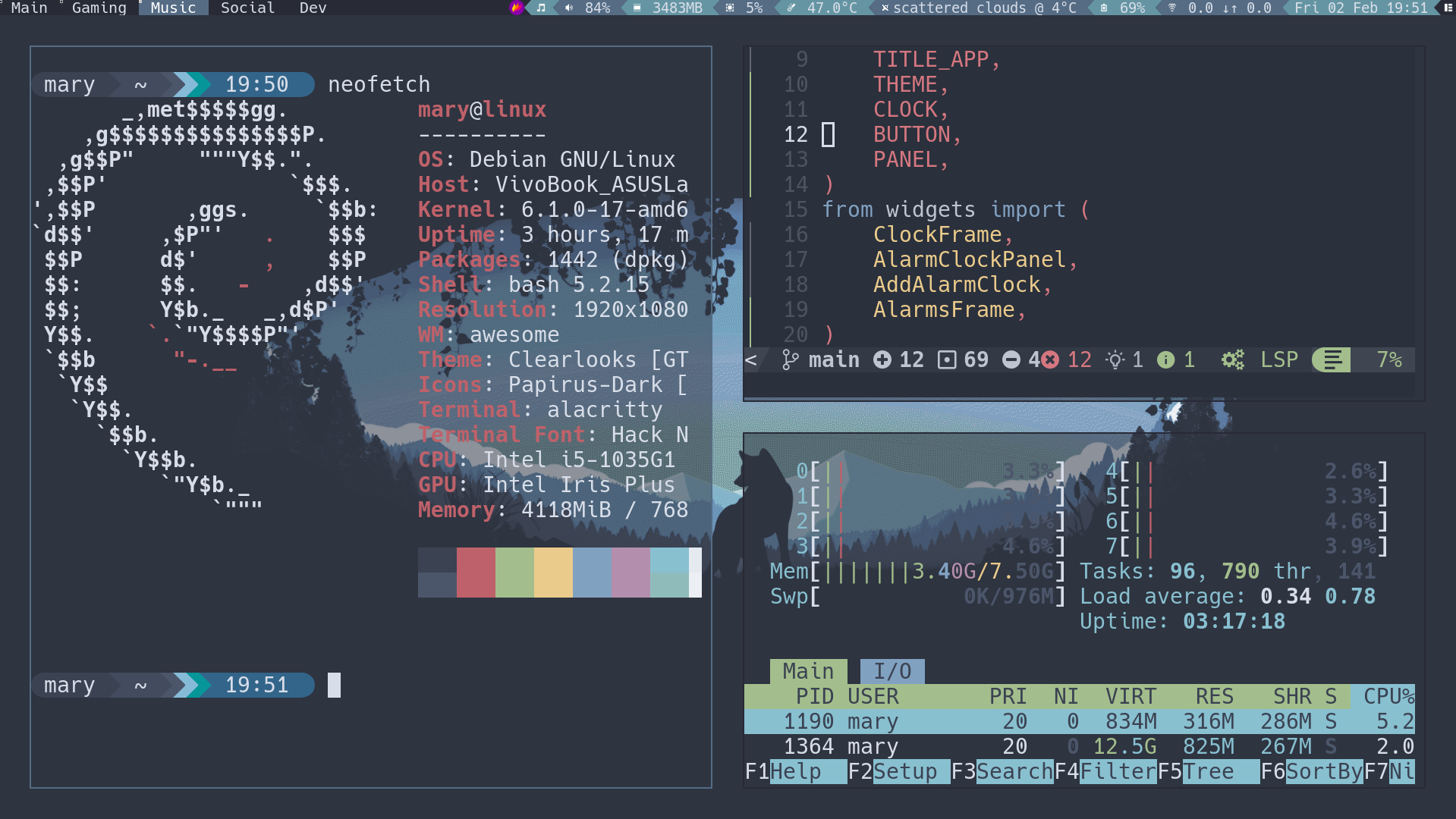This screenshot has height=819, width=1456.
Task: Switch to the Dev workspace tag
Action: (313, 8)
